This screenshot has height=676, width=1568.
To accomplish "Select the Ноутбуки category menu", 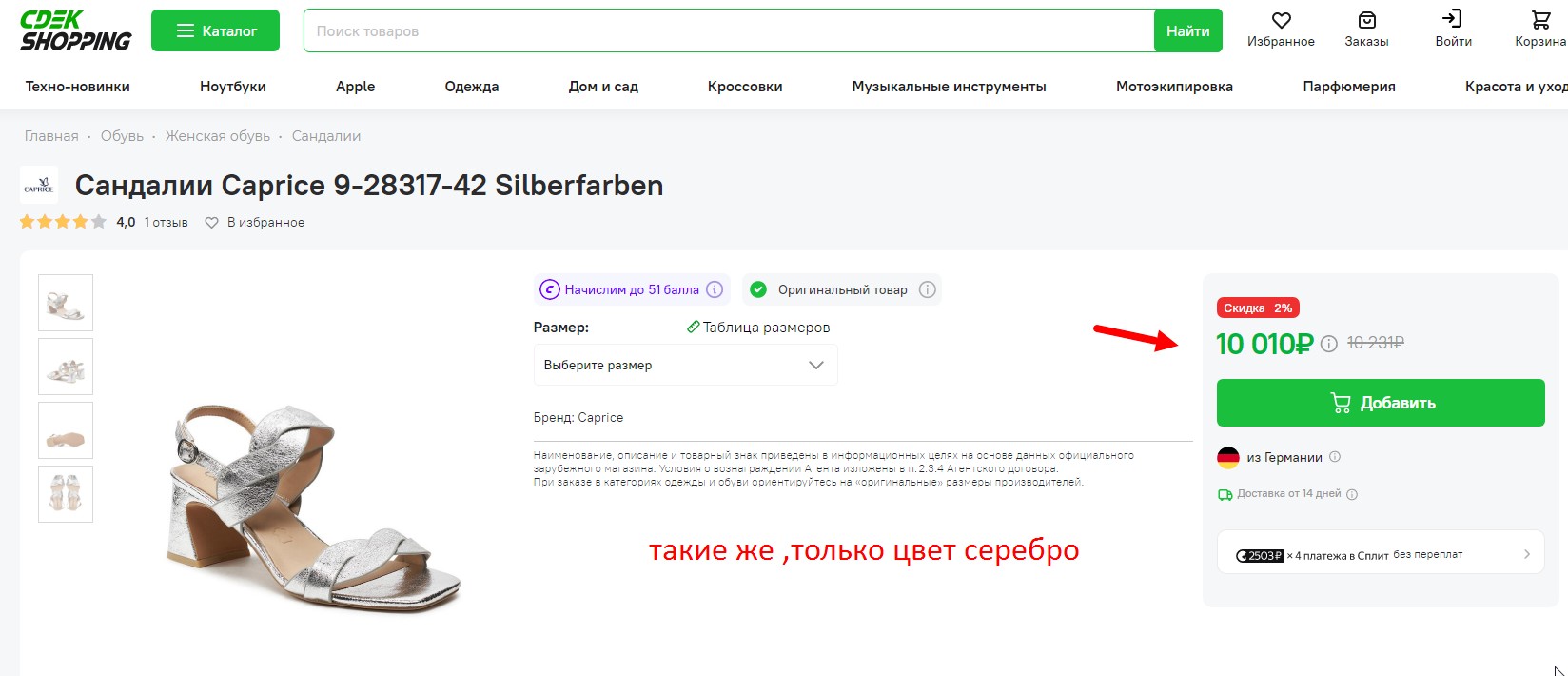I will click(233, 87).
